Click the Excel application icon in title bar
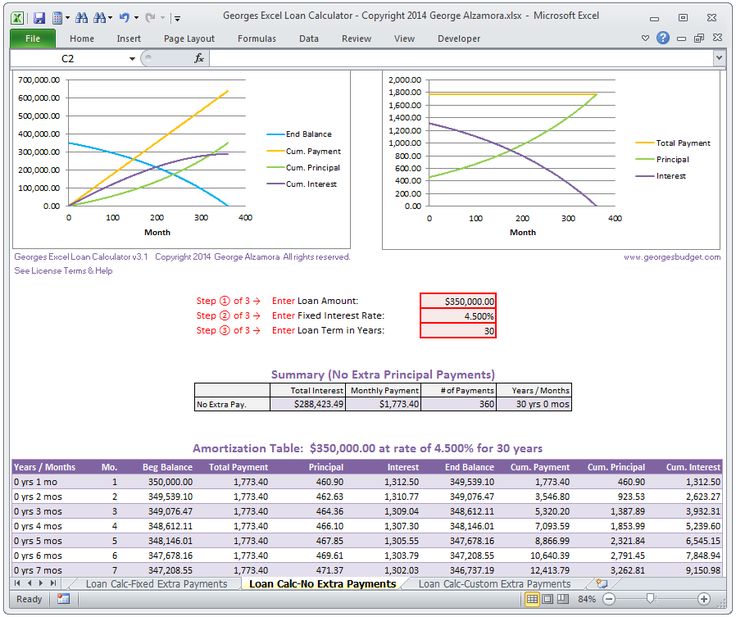The image size is (736, 617). (x=17, y=18)
